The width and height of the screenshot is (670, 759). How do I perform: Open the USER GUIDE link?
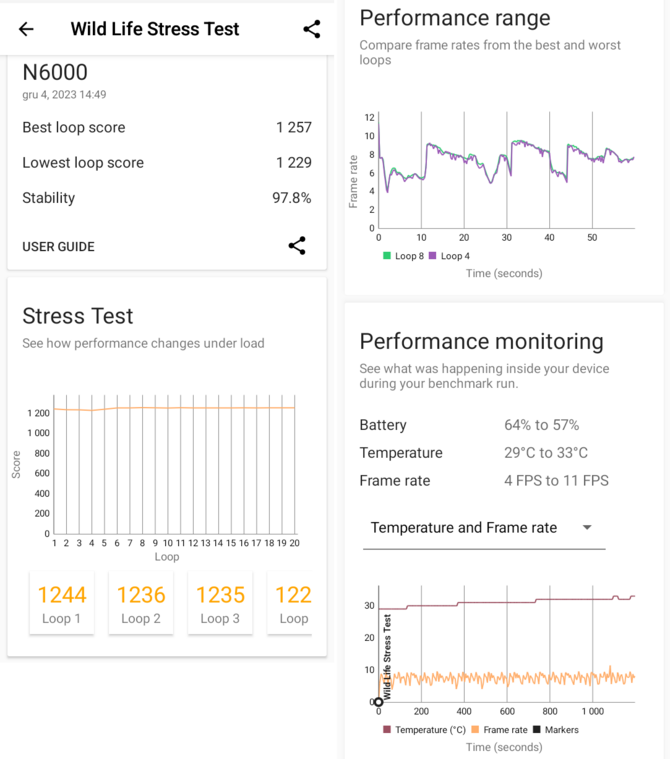pos(58,247)
